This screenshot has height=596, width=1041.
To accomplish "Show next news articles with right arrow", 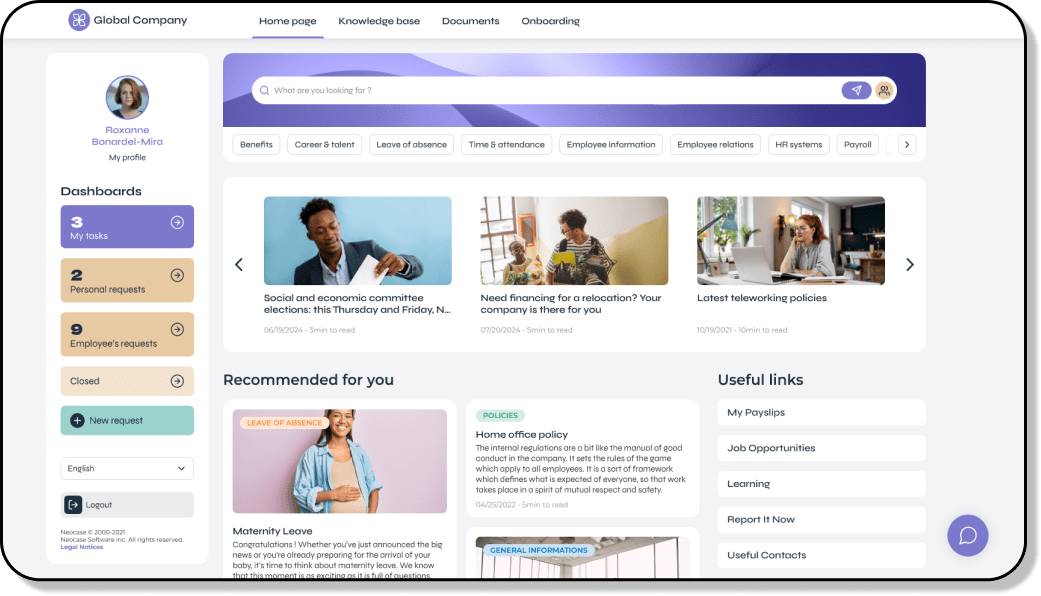I will point(910,265).
